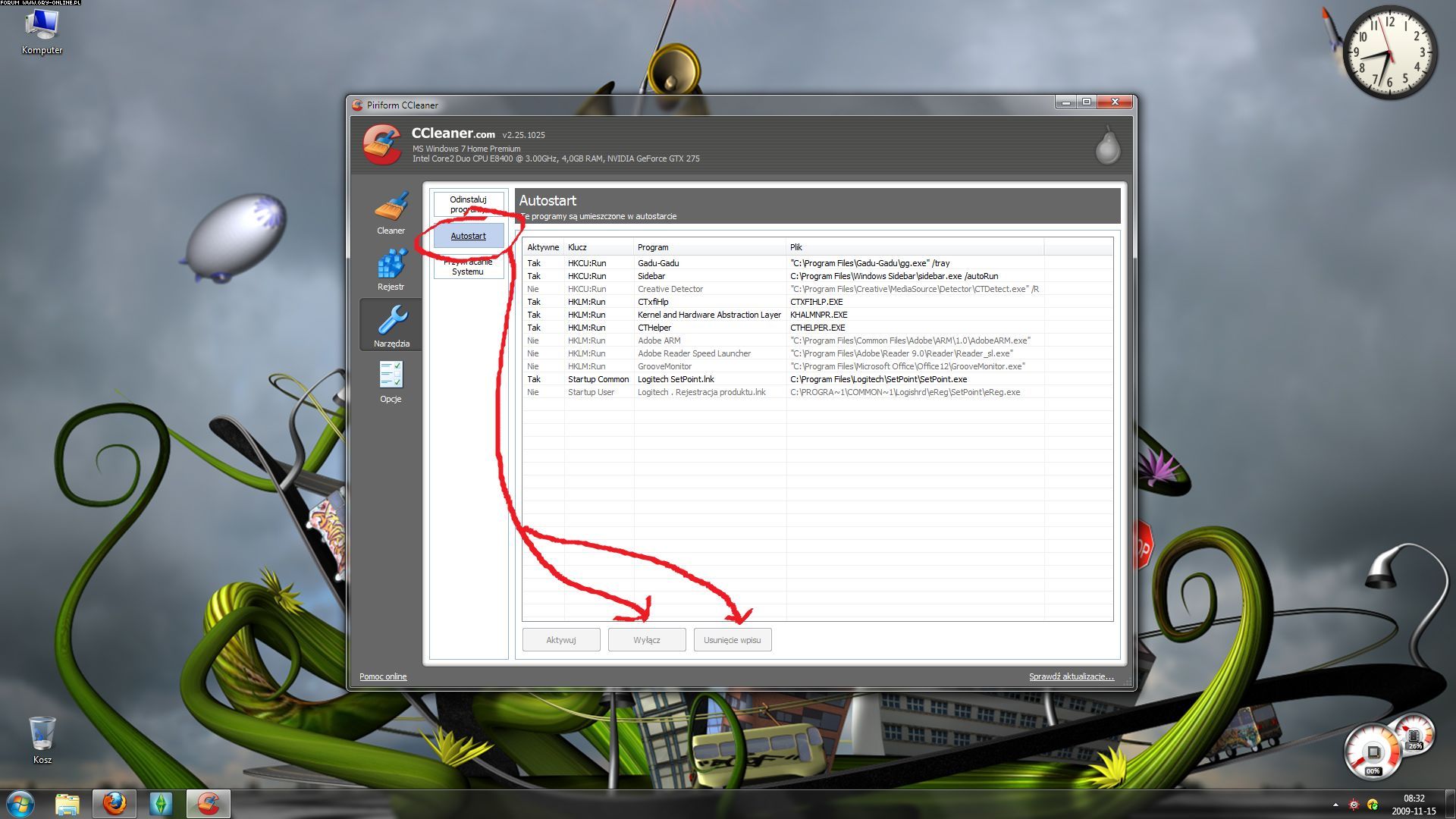Screen dimensions: 1456x819
Task: Select the Autostart tab
Action: [x=468, y=236]
